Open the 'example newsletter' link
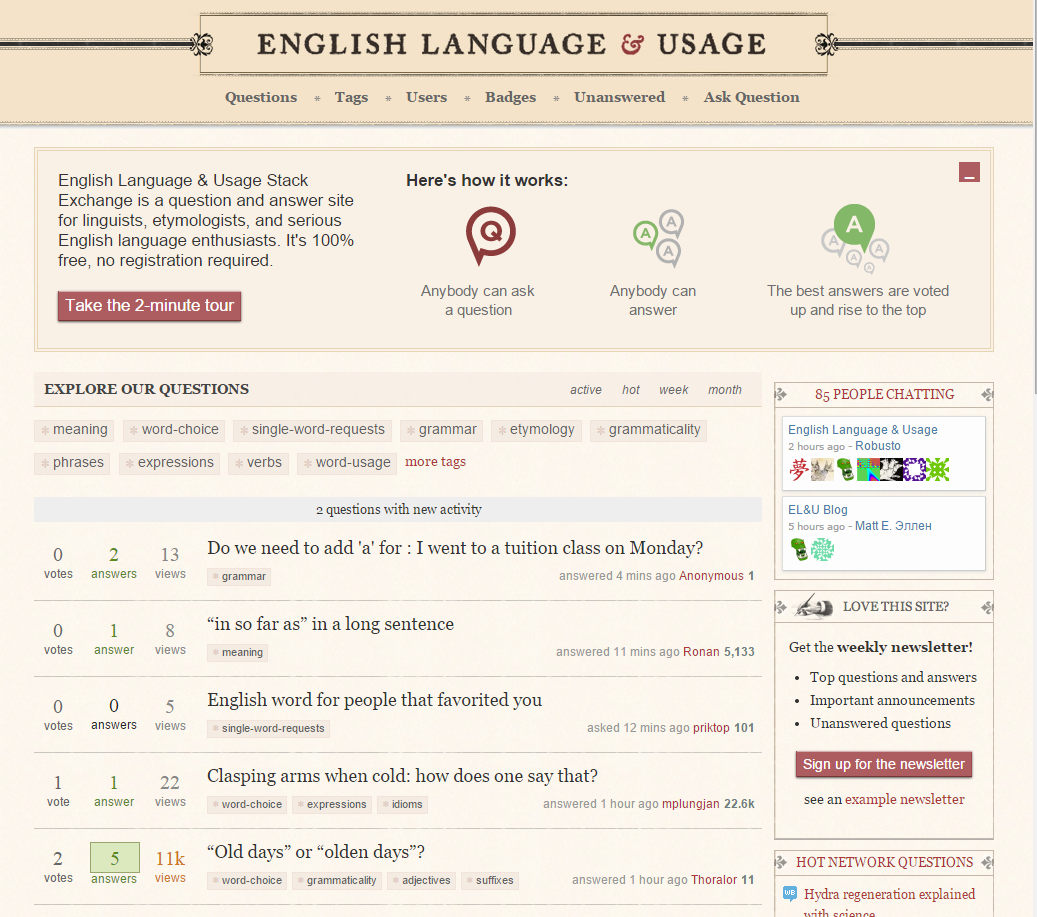The width and height of the screenshot is (1037, 917). coord(904,800)
